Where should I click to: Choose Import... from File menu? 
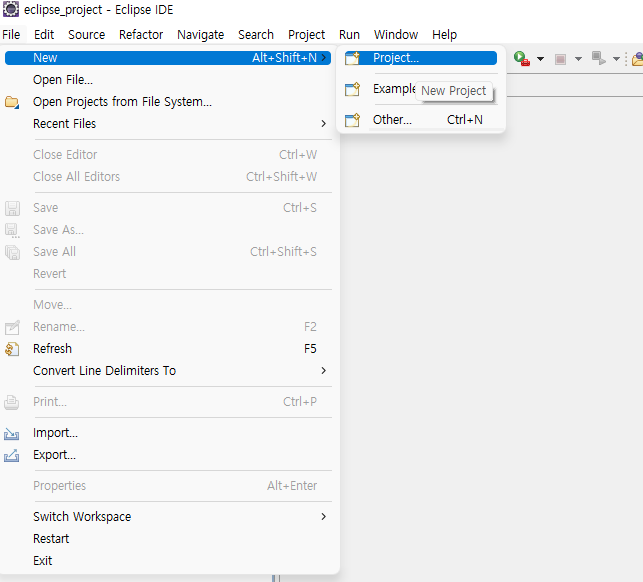click(168, 433)
